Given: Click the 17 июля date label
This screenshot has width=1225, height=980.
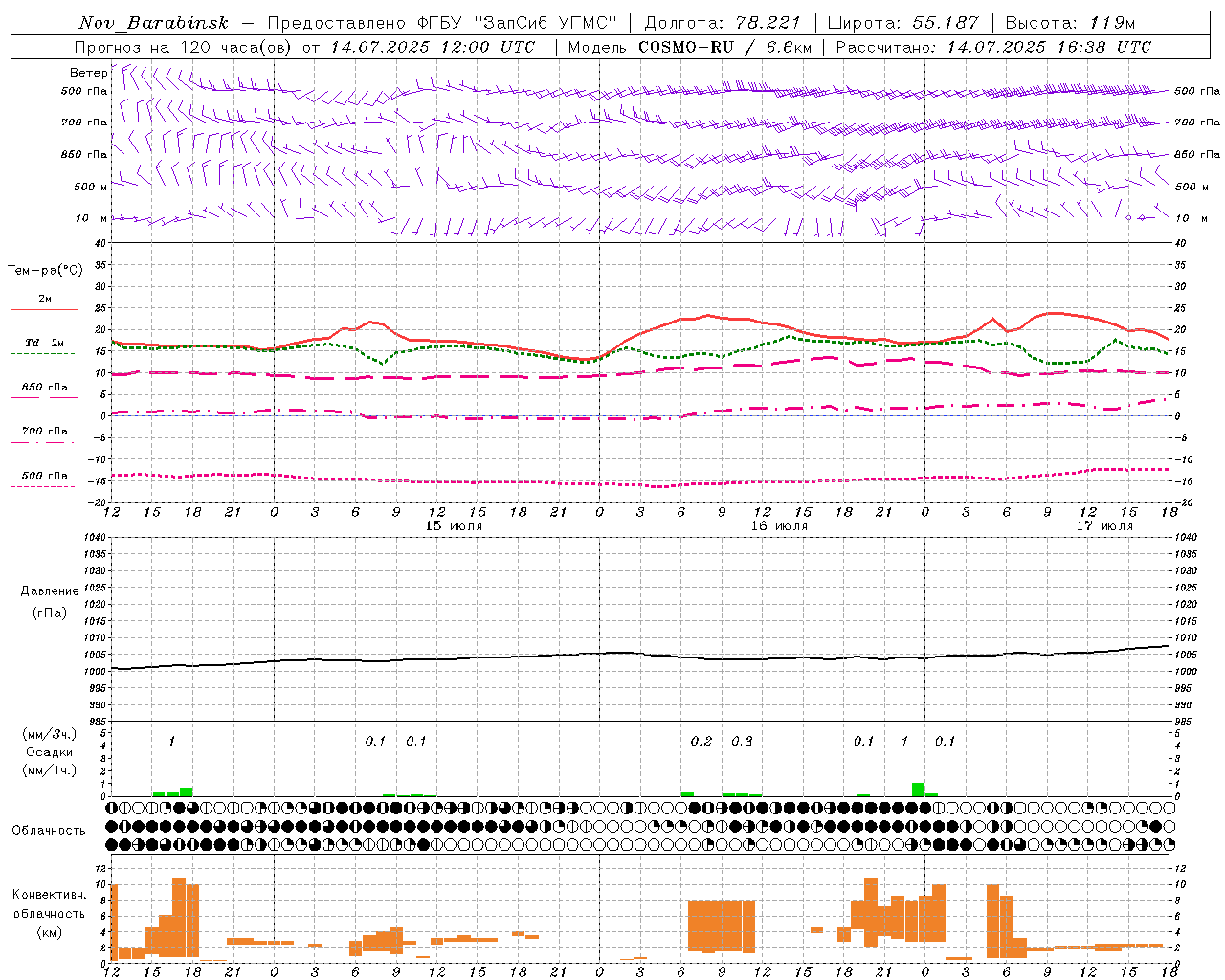Looking at the screenshot, I should (1104, 526).
